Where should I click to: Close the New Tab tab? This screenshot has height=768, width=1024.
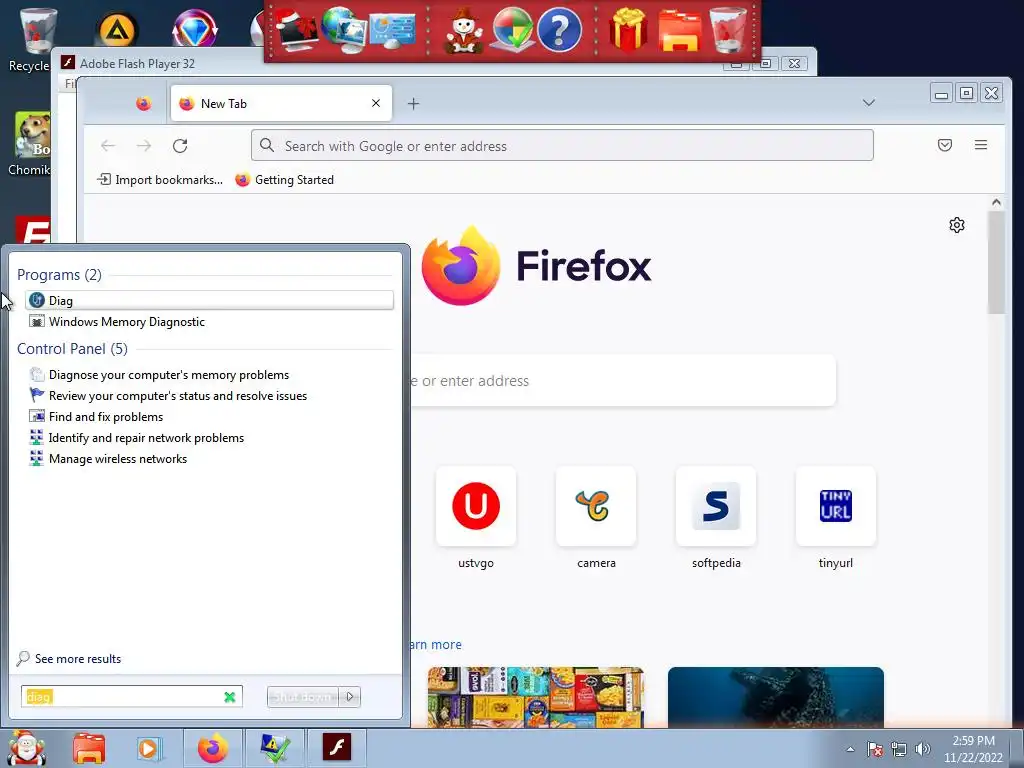pyautogui.click(x=376, y=103)
